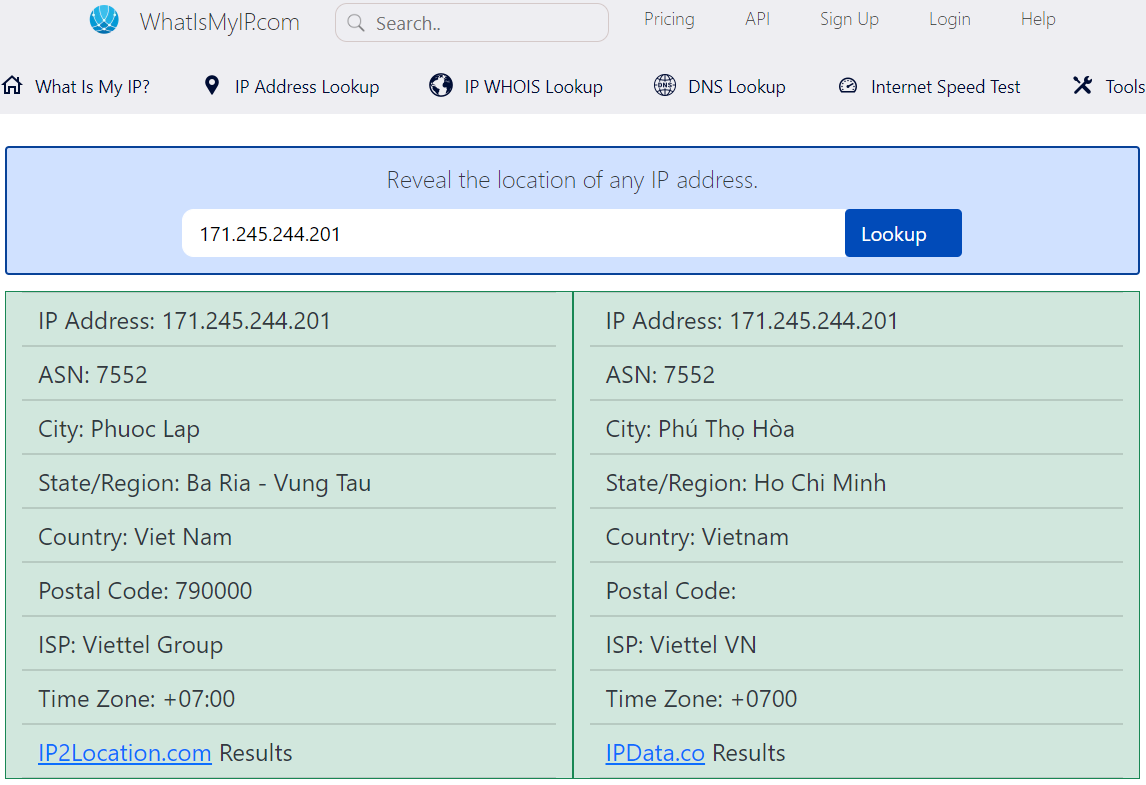Click the home icon beside What Is My IP

pyautogui.click(x=12, y=86)
